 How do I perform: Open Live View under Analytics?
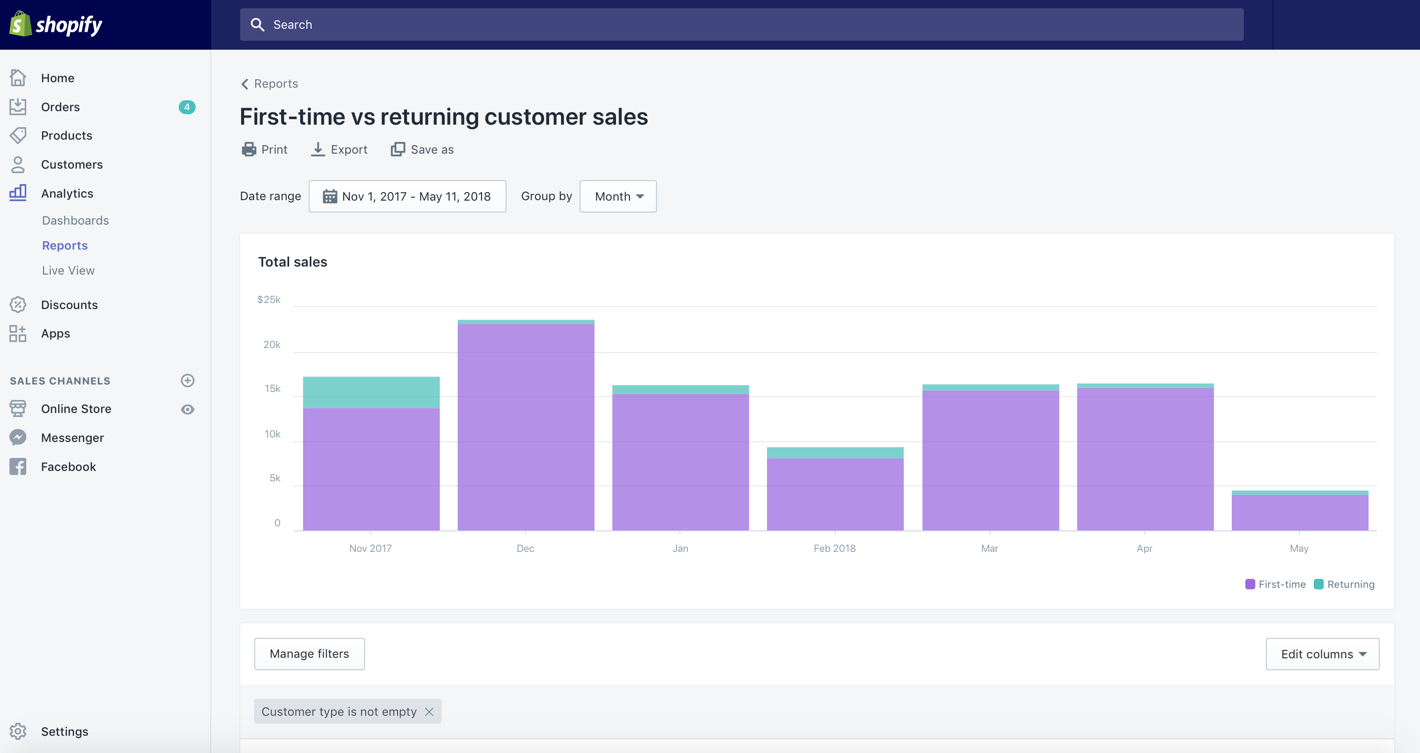tap(68, 270)
